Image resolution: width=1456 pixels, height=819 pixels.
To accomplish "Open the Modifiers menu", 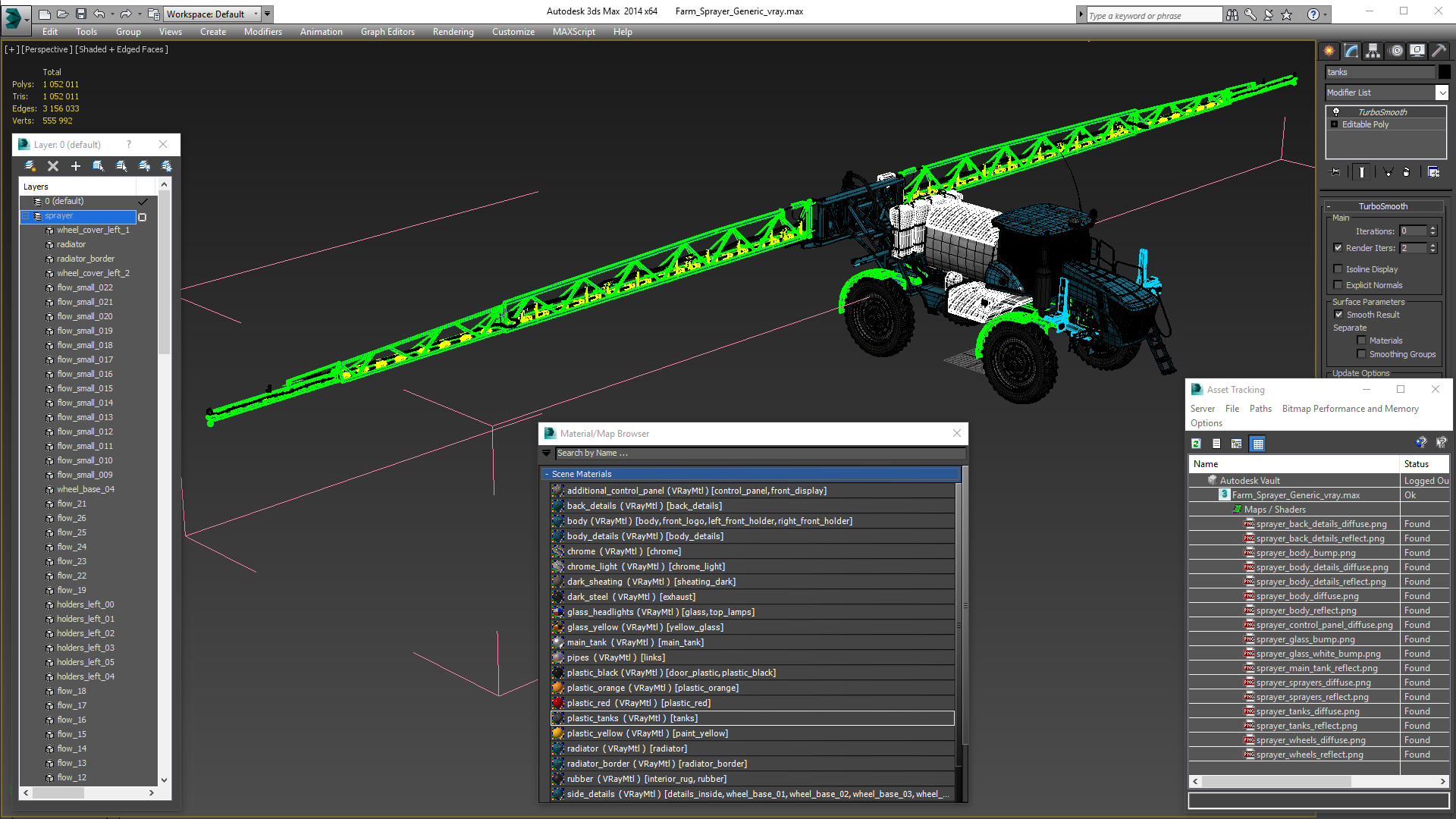I will [263, 32].
